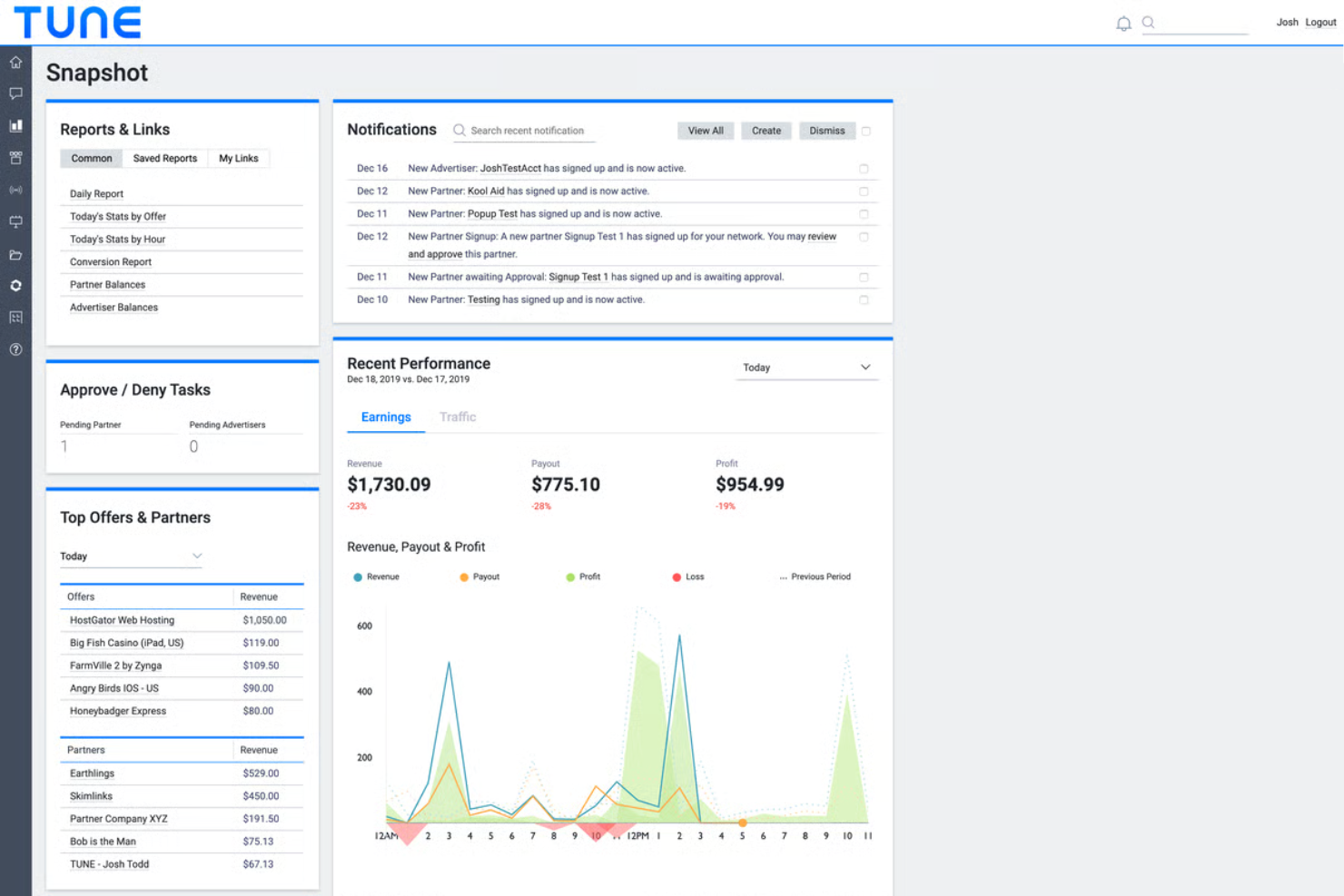Tick the select-all checkbox beside Dismiss

pos(865,130)
